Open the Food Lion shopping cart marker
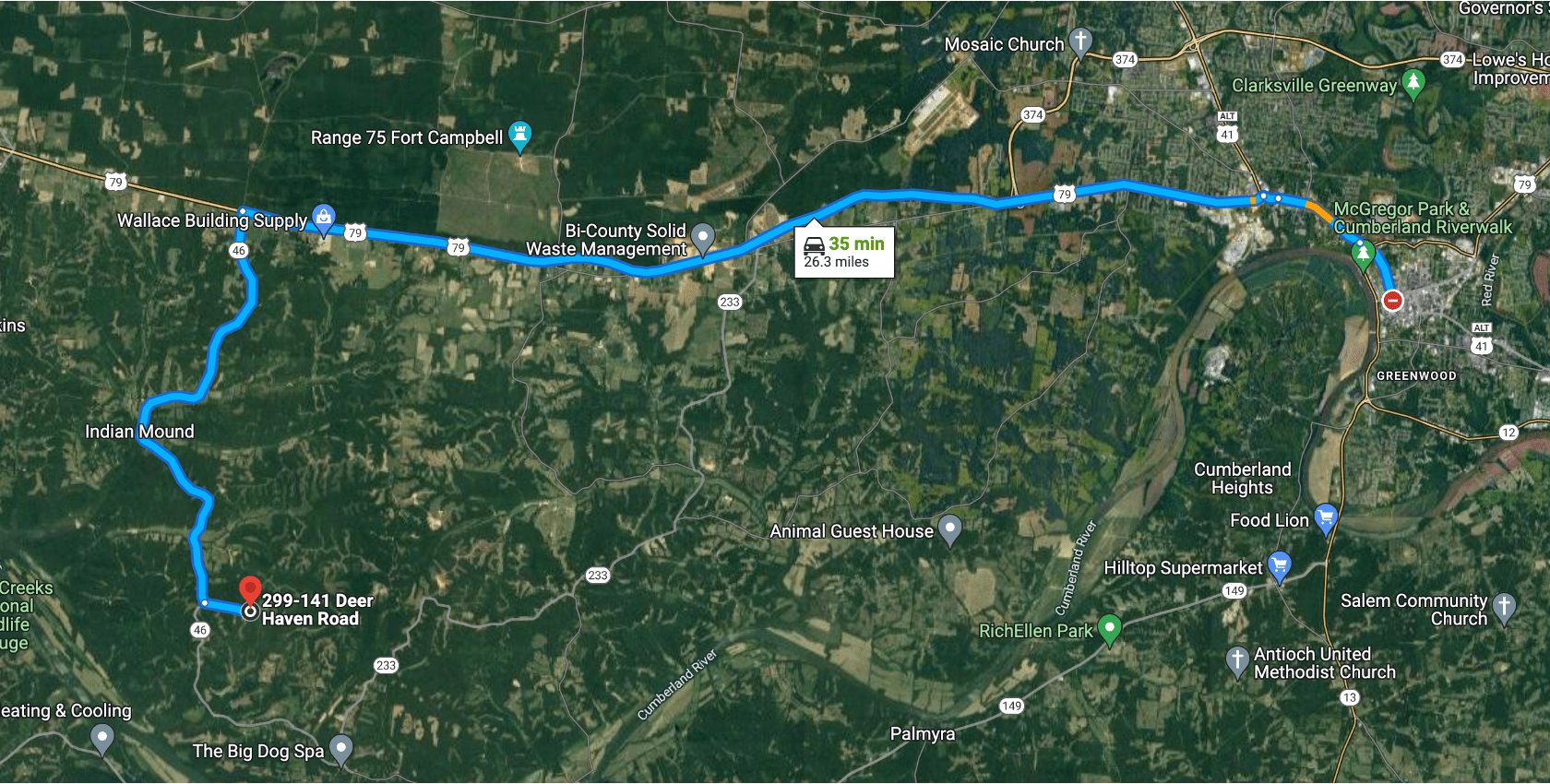Image resolution: width=1550 pixels, height=784 pixels. (1326, 518)
